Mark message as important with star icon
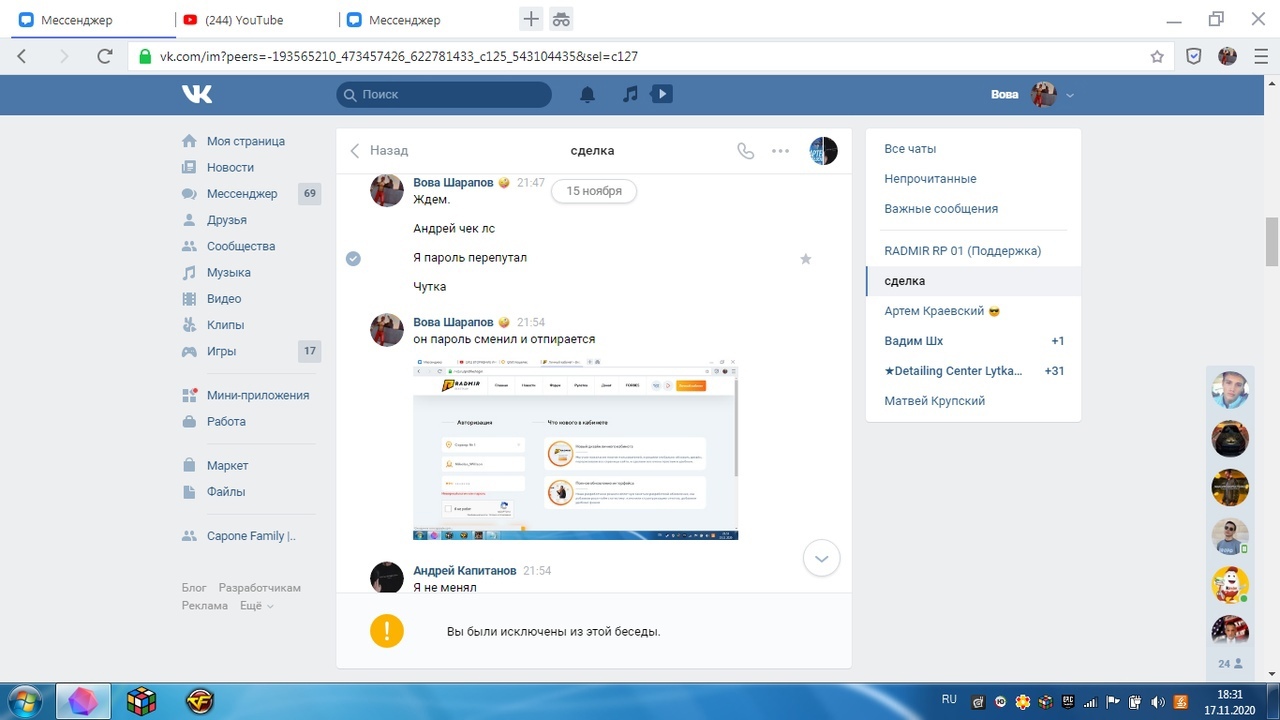This screenshot has width=1280, height=720. pos(806,259)
